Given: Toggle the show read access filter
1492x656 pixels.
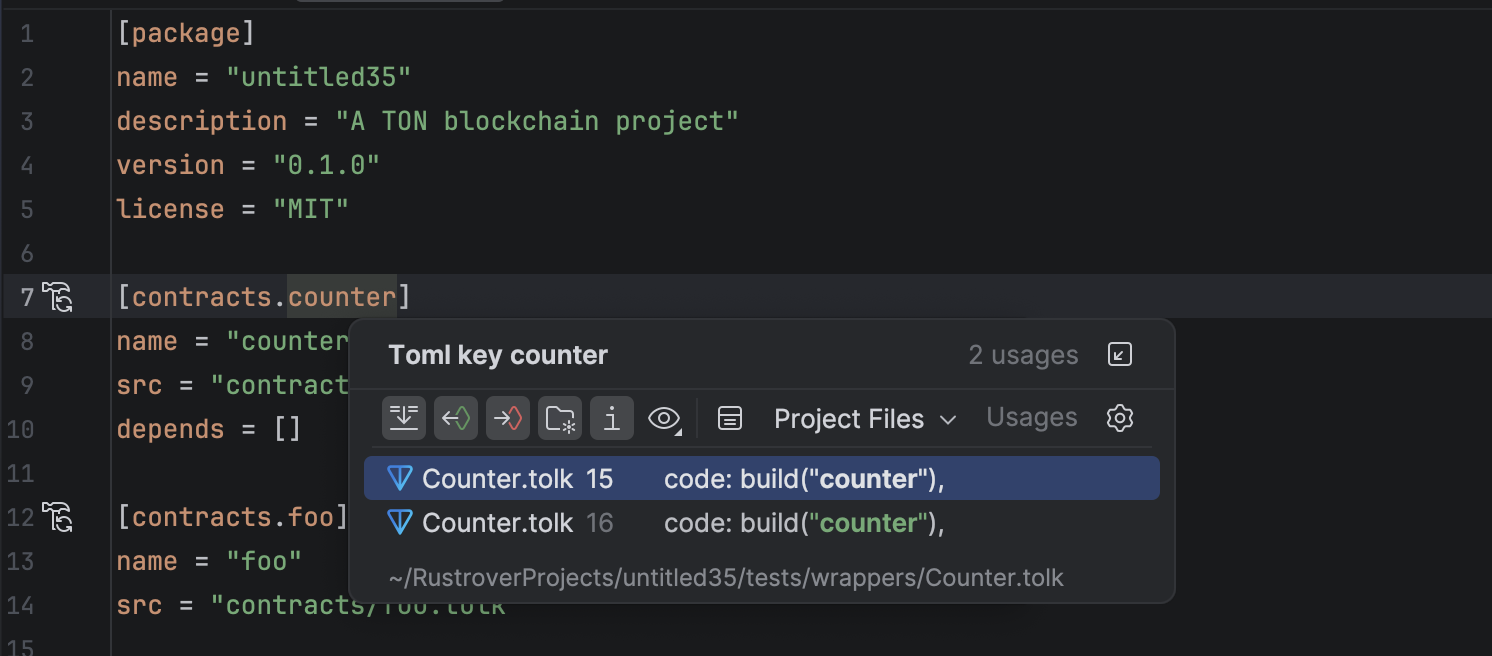Looking at the screenshot, I should coord(456,418).
